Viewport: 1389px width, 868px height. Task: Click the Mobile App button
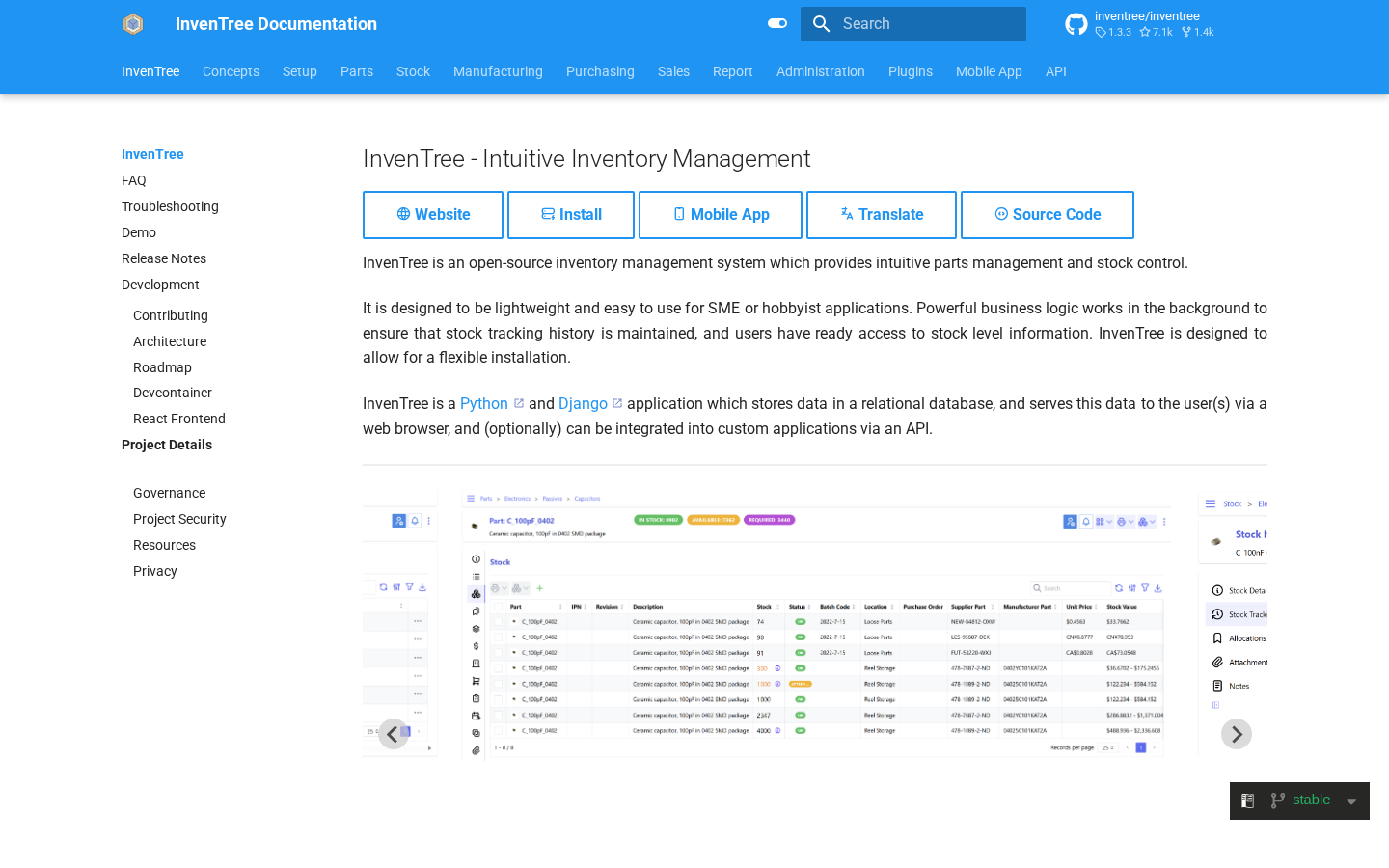point(721,215)
